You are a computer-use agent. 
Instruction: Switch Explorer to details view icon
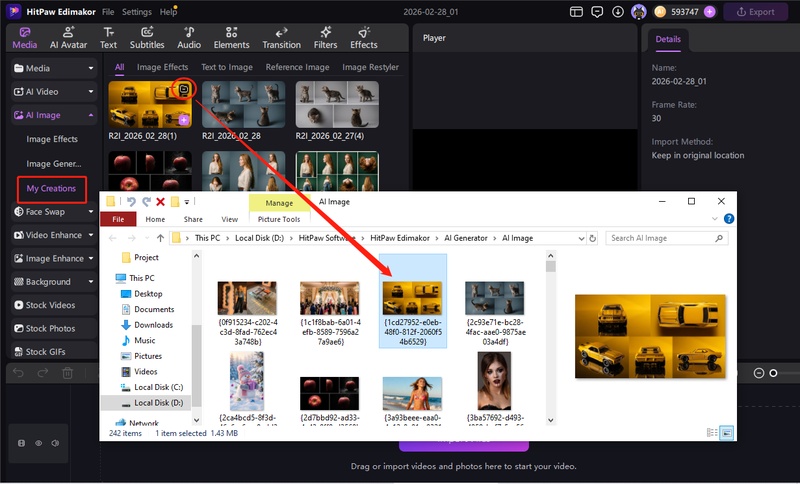712,433
